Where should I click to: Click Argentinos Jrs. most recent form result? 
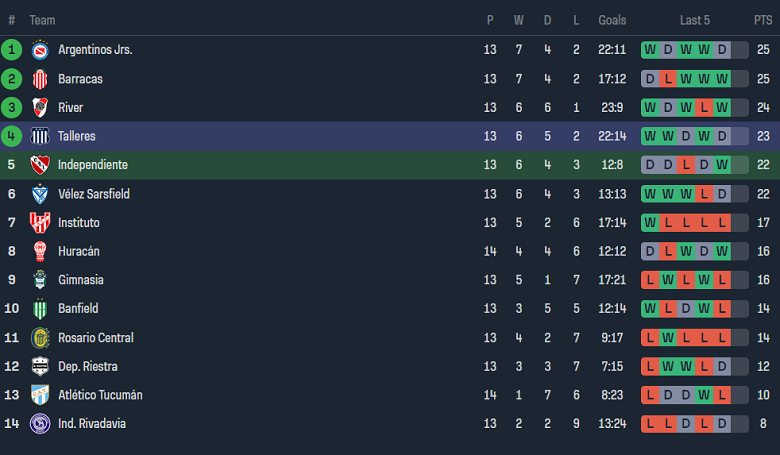click(x=722, y=50)
